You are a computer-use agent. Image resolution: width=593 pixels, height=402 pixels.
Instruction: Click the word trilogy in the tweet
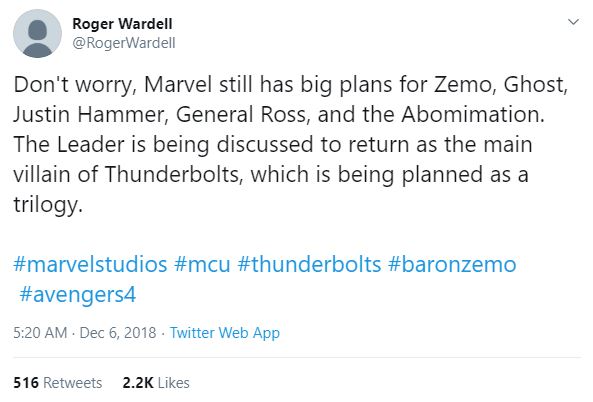[x=48, y=205]
